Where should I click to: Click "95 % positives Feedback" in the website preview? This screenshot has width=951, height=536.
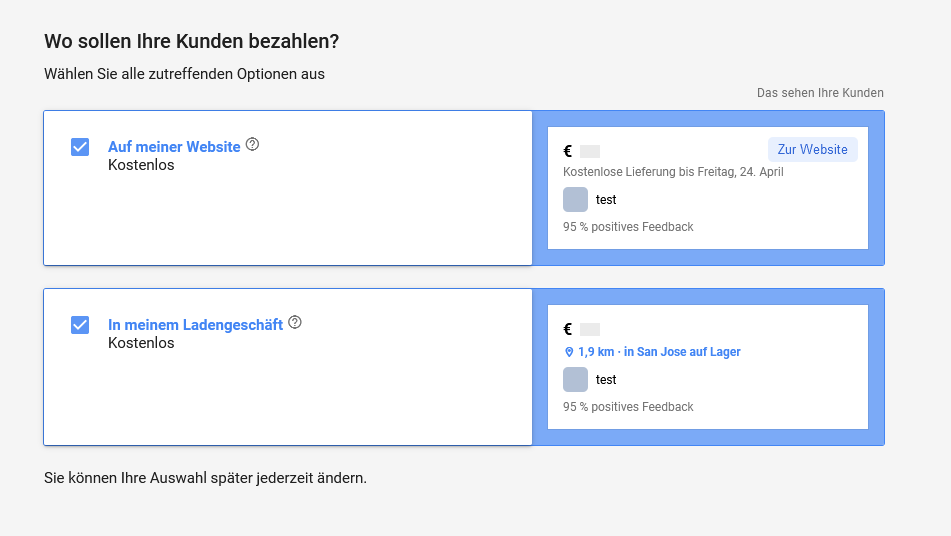pyautogui.click(x=628, y=227)
